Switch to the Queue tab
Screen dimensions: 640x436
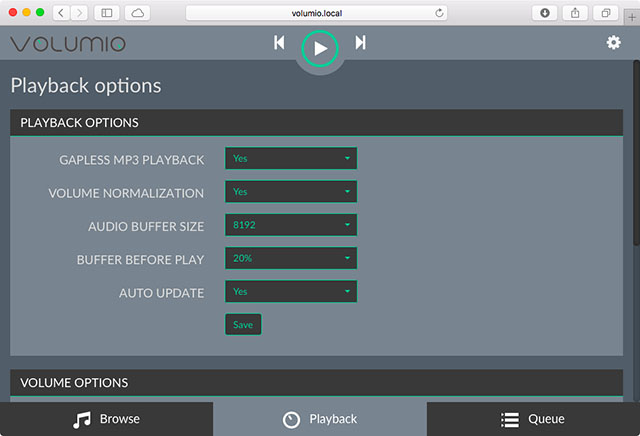tap(533, 419)
